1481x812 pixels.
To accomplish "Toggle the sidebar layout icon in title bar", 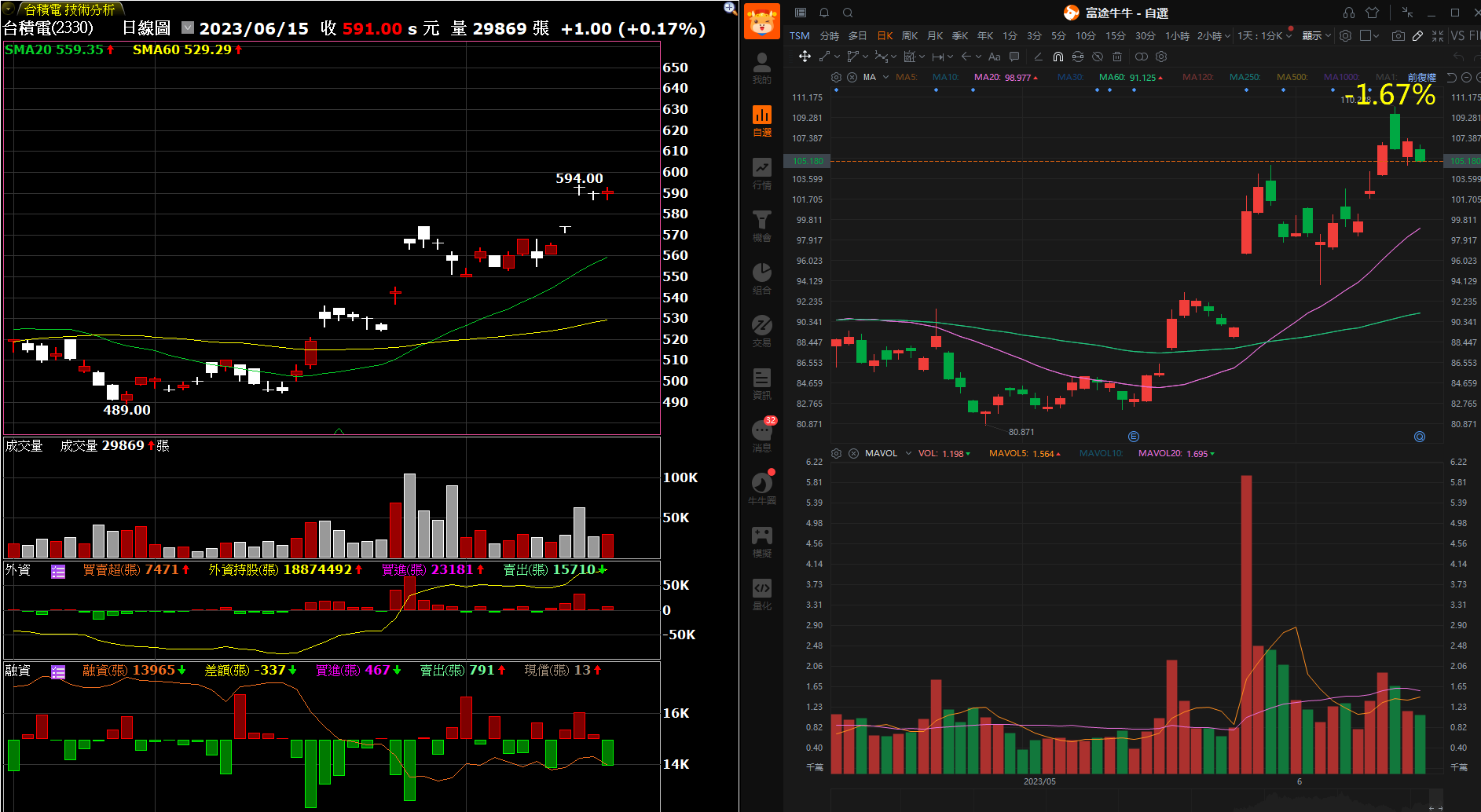I will 801,13.
